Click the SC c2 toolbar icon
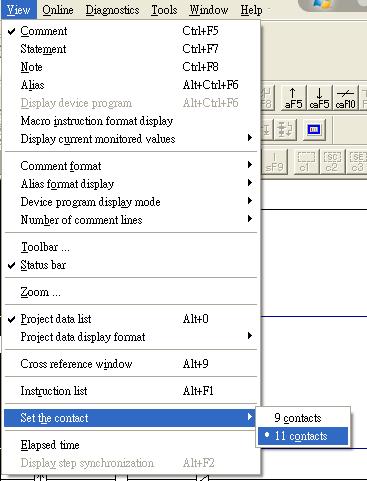Viewport: 367px width, 481px height. pyautogui.click(x=331, y=162)
